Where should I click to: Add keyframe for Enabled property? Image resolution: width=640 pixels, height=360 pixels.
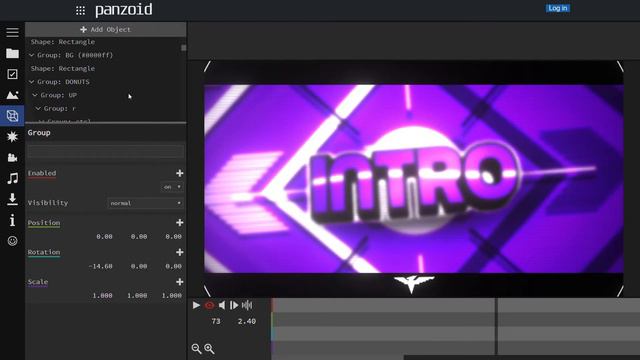pyautogui.click(x=179, y=173)
